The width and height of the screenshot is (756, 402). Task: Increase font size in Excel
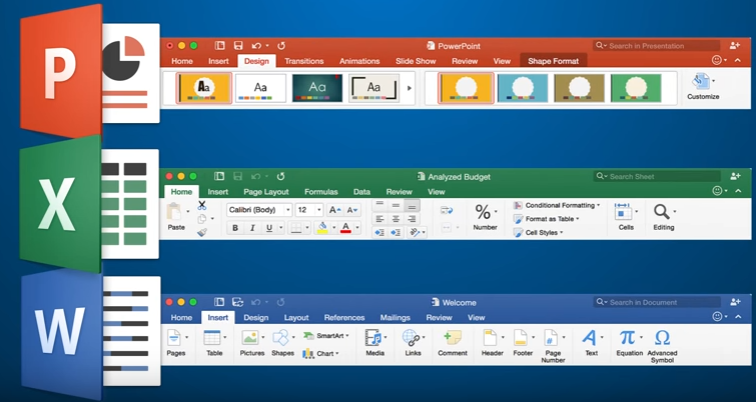coord(335,210)
